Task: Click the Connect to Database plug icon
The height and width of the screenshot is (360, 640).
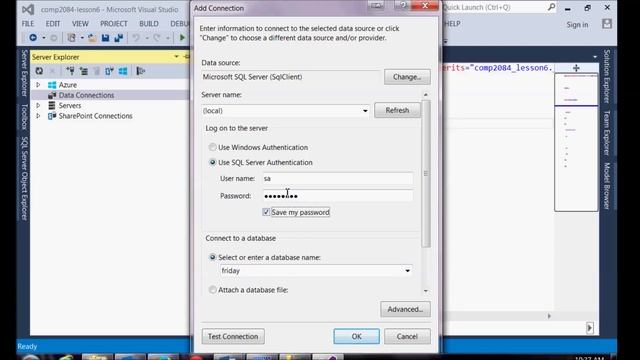Action: 70,71
